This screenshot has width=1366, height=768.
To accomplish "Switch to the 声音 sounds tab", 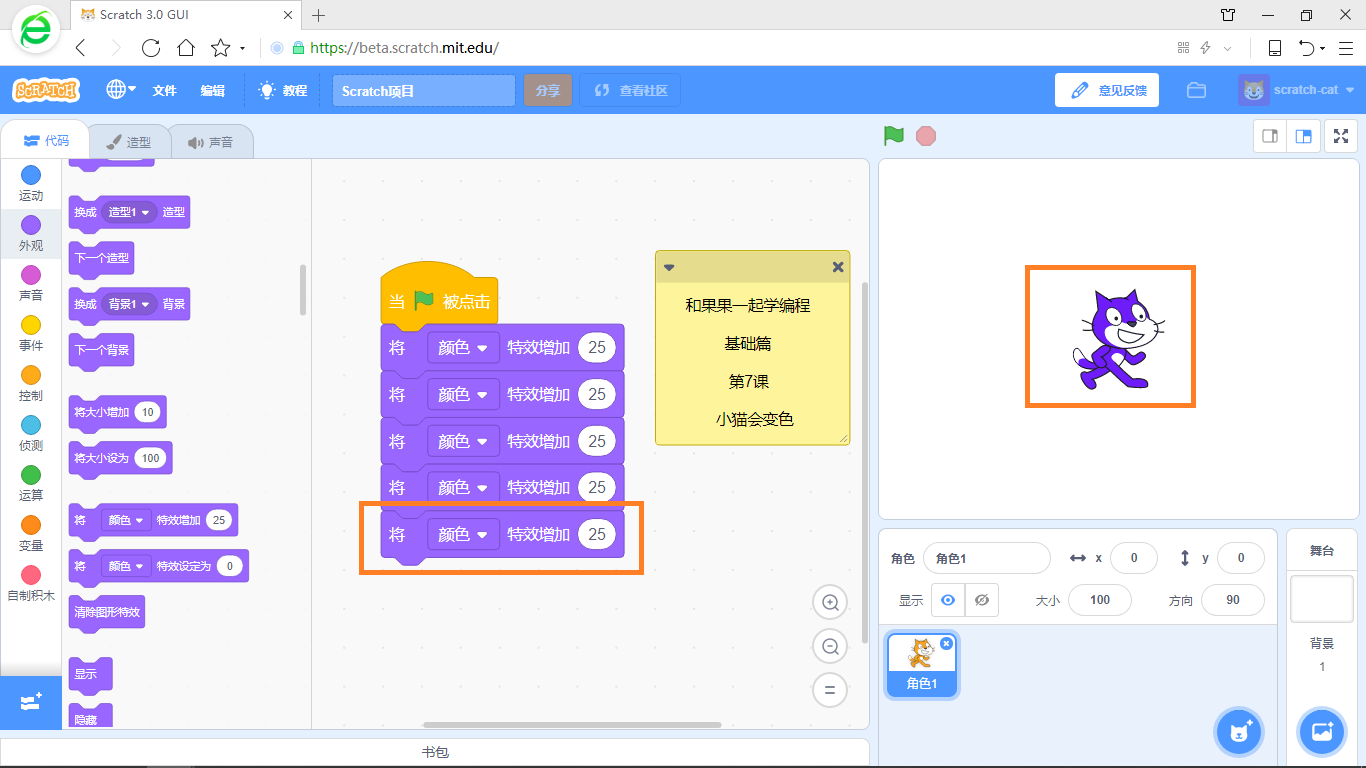I will coord(211,142).
